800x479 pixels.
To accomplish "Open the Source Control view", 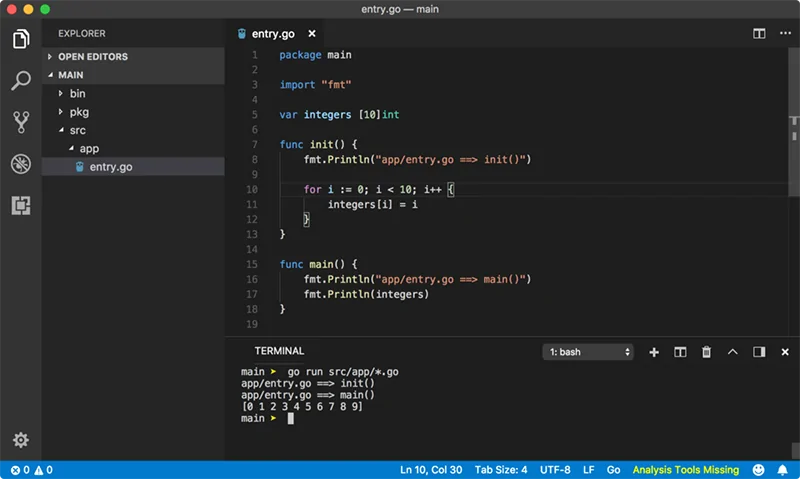I will tap(20, 122).
